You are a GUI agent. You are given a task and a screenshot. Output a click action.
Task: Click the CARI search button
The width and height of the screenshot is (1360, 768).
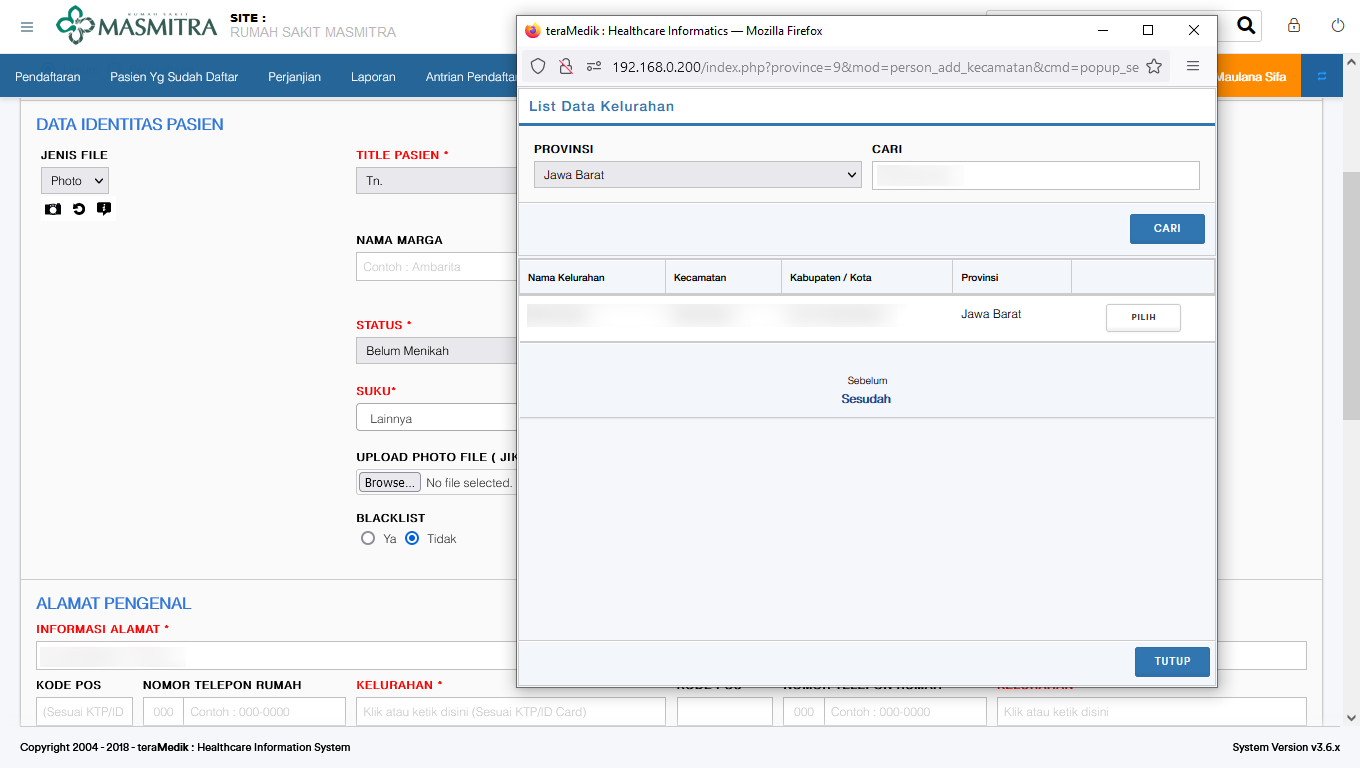coord(1167,229)
